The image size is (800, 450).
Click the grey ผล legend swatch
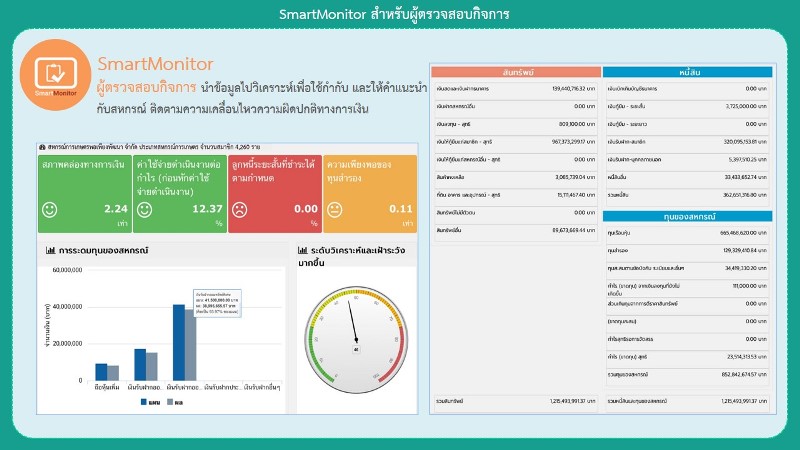[x=170, y=402]
